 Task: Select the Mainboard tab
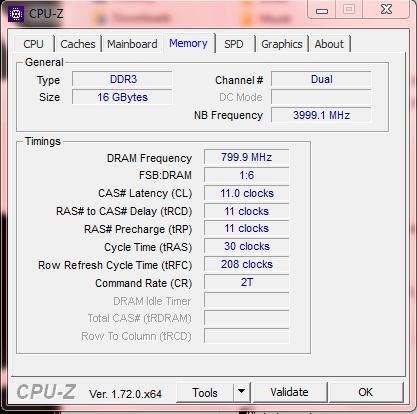(x=132, y=44)
